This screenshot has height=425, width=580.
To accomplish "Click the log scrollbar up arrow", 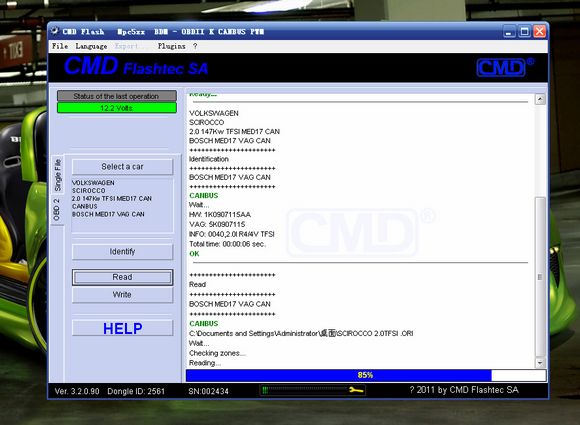I will point(540,99).
